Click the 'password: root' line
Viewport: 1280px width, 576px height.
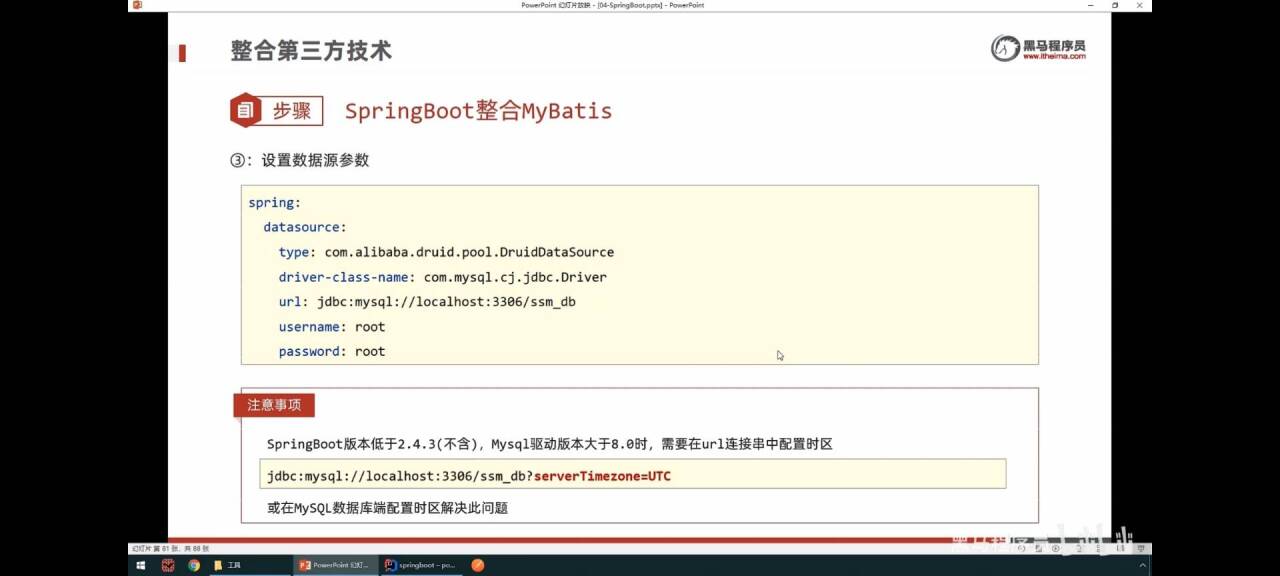click(332, 352)
